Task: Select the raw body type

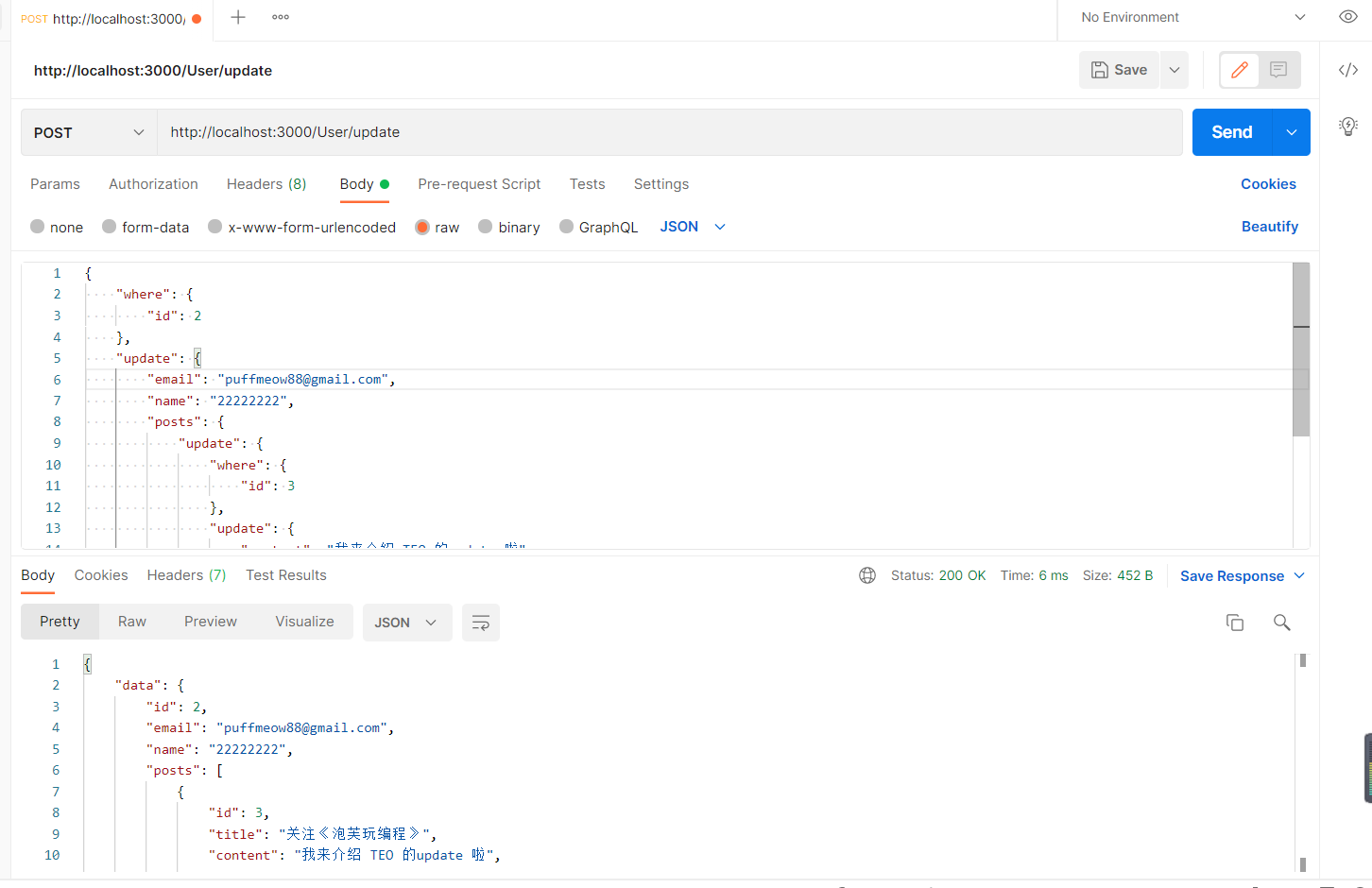Action: coord(437,227)
